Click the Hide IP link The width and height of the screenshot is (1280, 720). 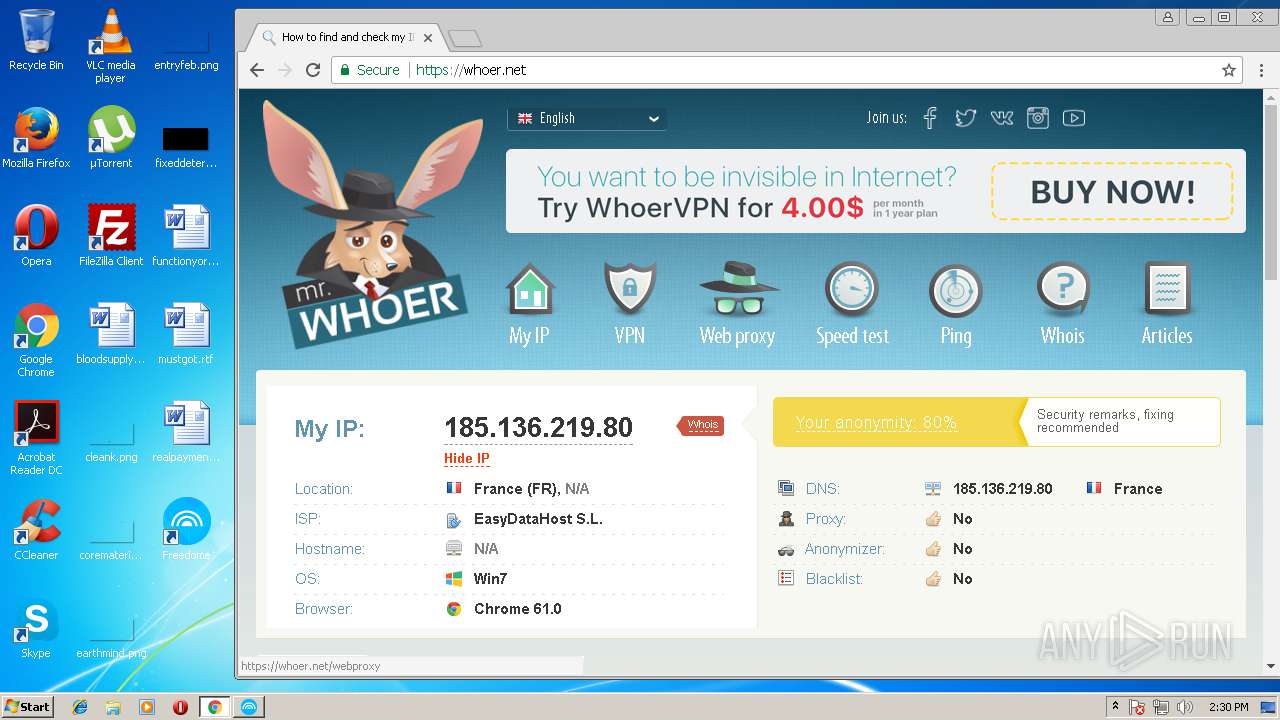pos(467,459)
